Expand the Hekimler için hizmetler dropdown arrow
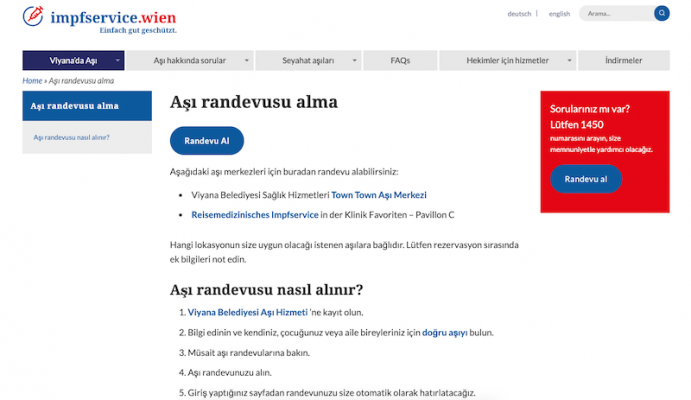The width and height of the screenshot is (691, 400). point(568,61)
